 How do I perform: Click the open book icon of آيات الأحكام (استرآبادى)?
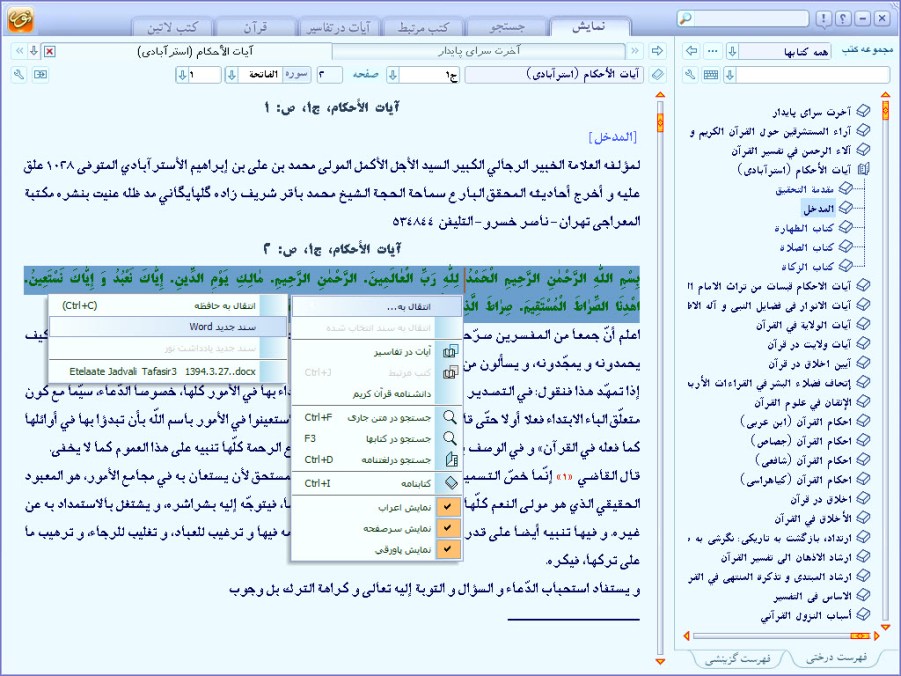coord(863,169)
